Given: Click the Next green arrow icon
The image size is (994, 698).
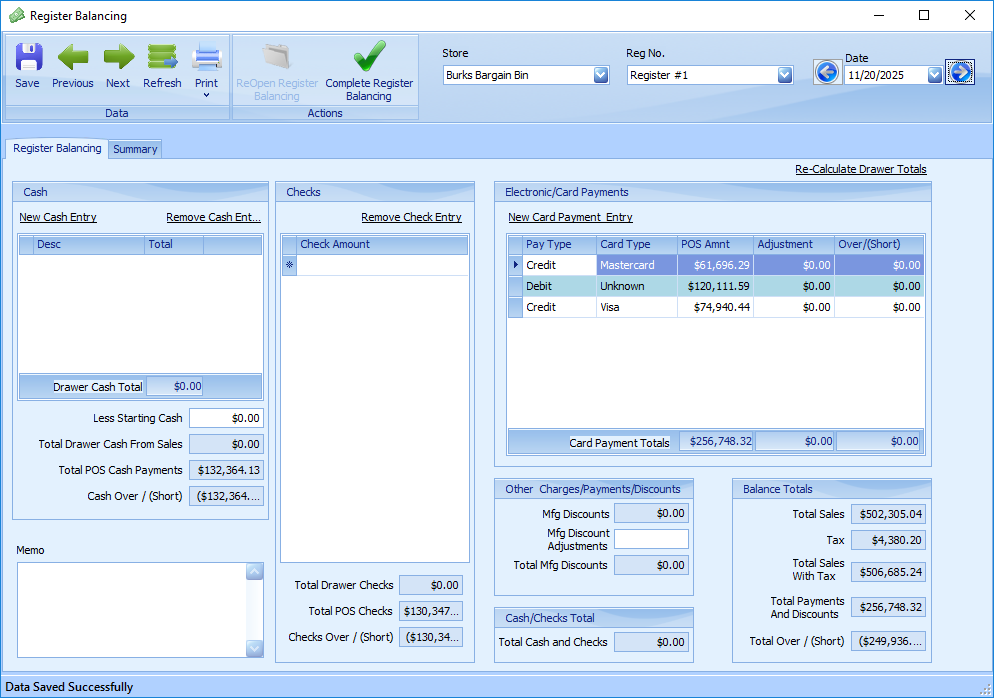Looking at the screenshot, I should point(118,58).
